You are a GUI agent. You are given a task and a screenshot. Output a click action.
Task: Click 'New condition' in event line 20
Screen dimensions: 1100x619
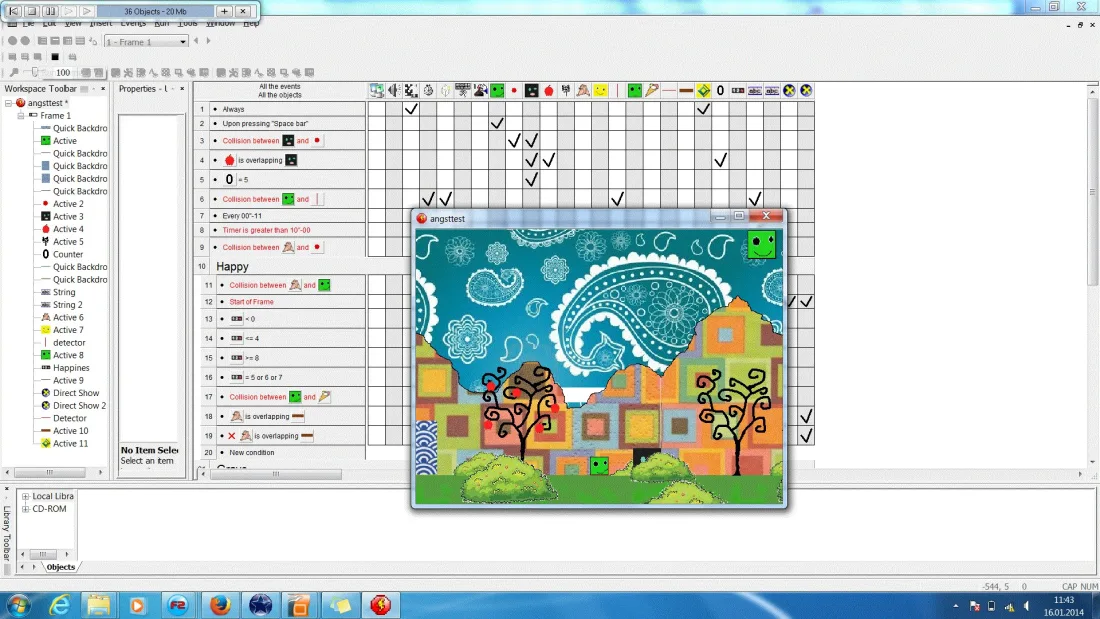click(252, 453)
